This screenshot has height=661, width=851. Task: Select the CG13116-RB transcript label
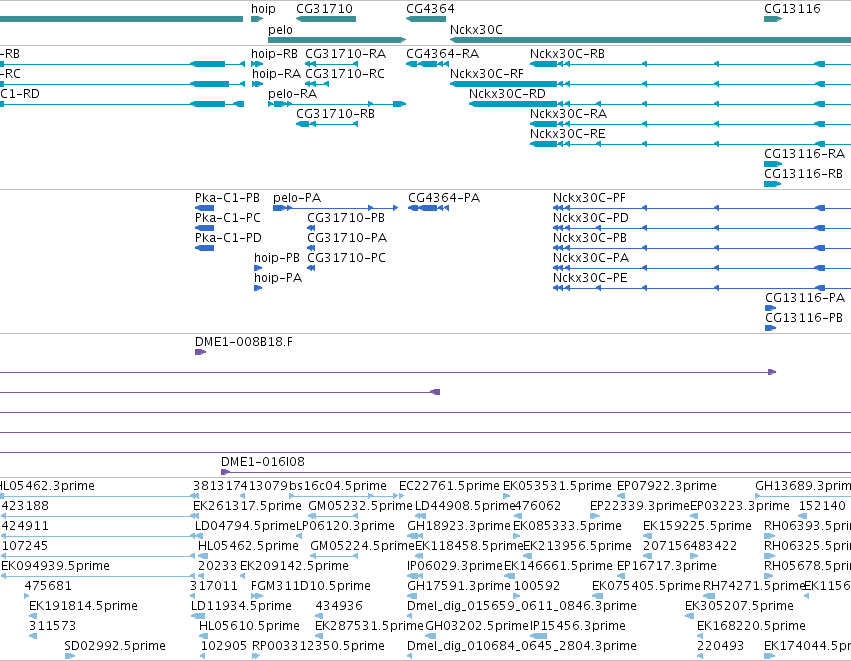pyautogui.click(x=803, y=174)
